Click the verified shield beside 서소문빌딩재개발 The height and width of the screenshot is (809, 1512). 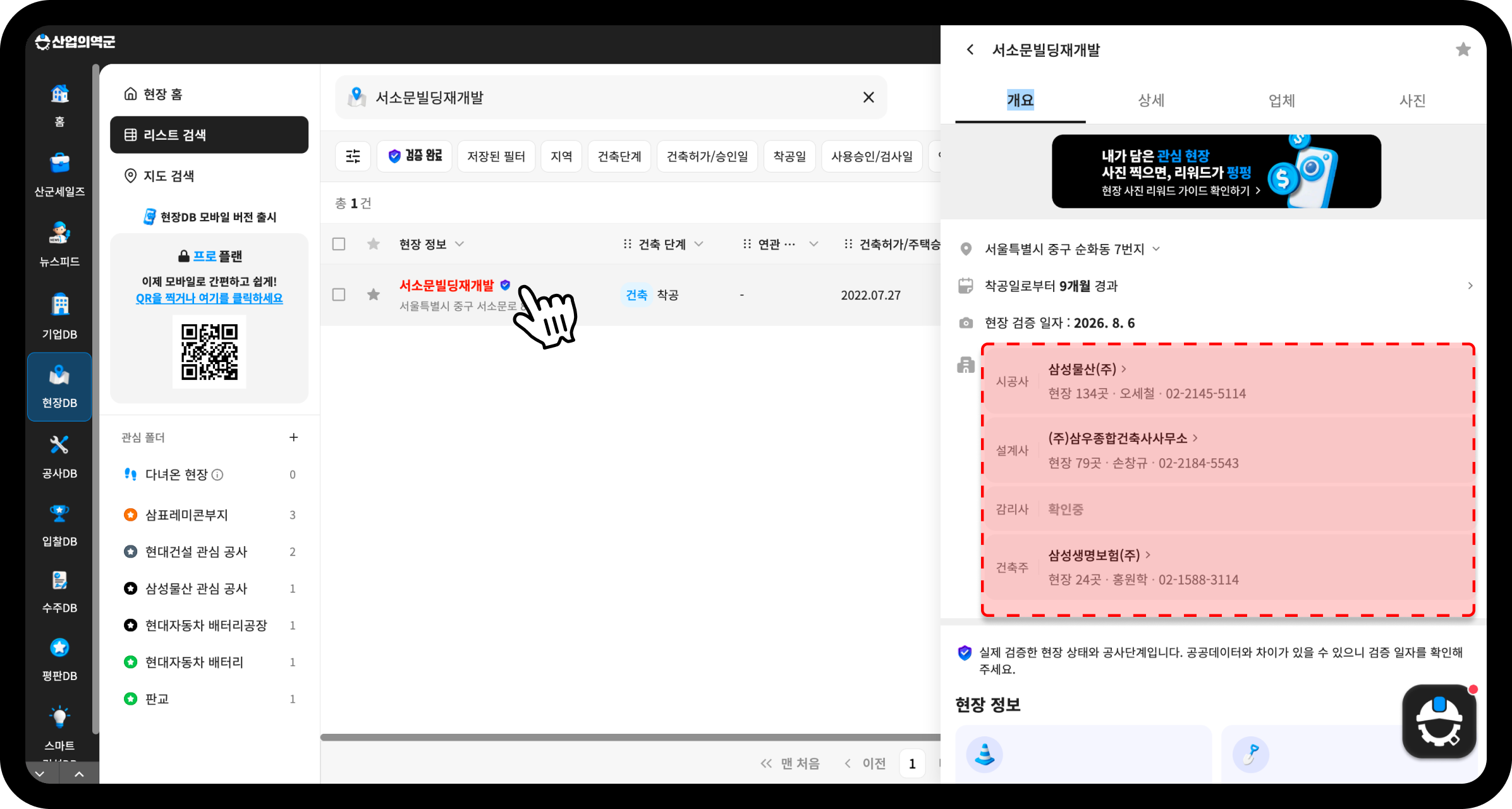pyautogui.click(x=505, y=285)
